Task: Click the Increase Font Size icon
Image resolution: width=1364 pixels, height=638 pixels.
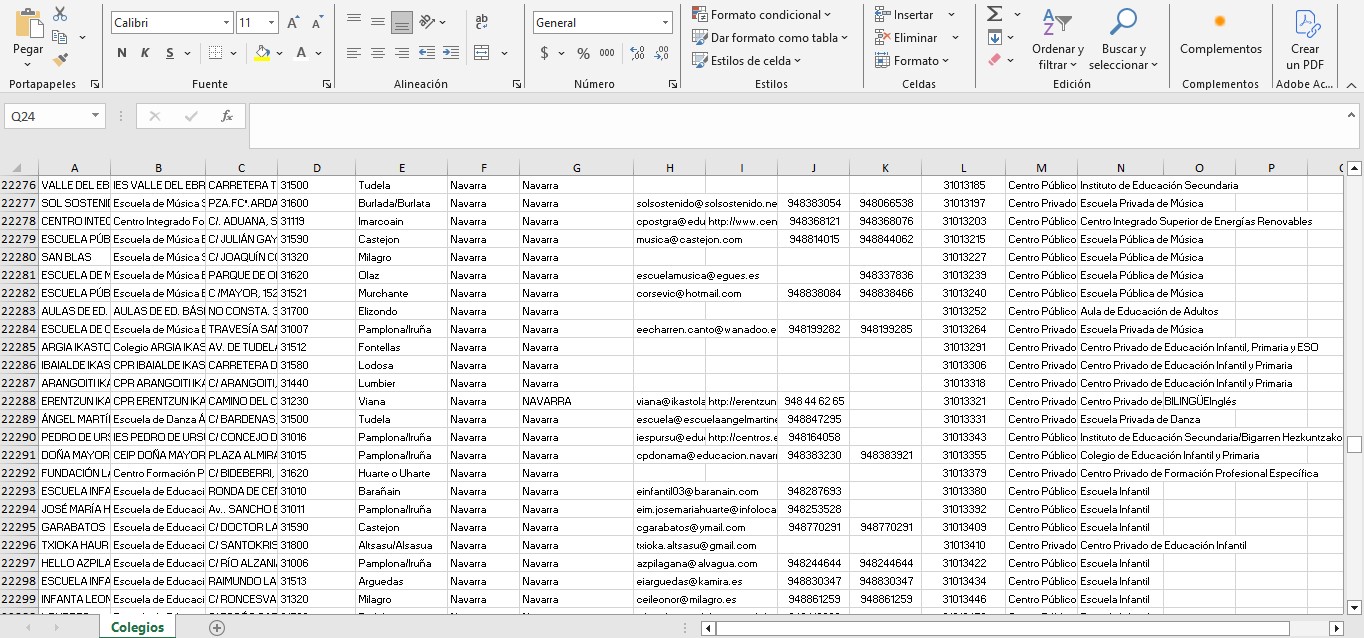Action: (293, 22)
